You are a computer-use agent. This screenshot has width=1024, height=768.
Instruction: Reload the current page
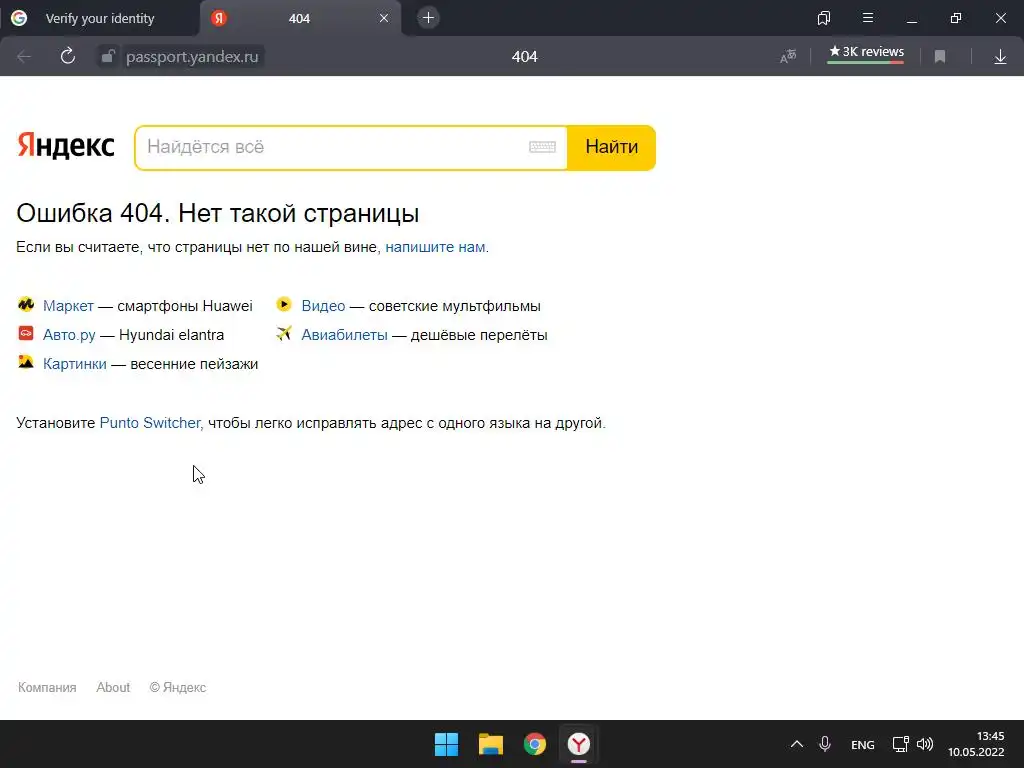point(68,56)
